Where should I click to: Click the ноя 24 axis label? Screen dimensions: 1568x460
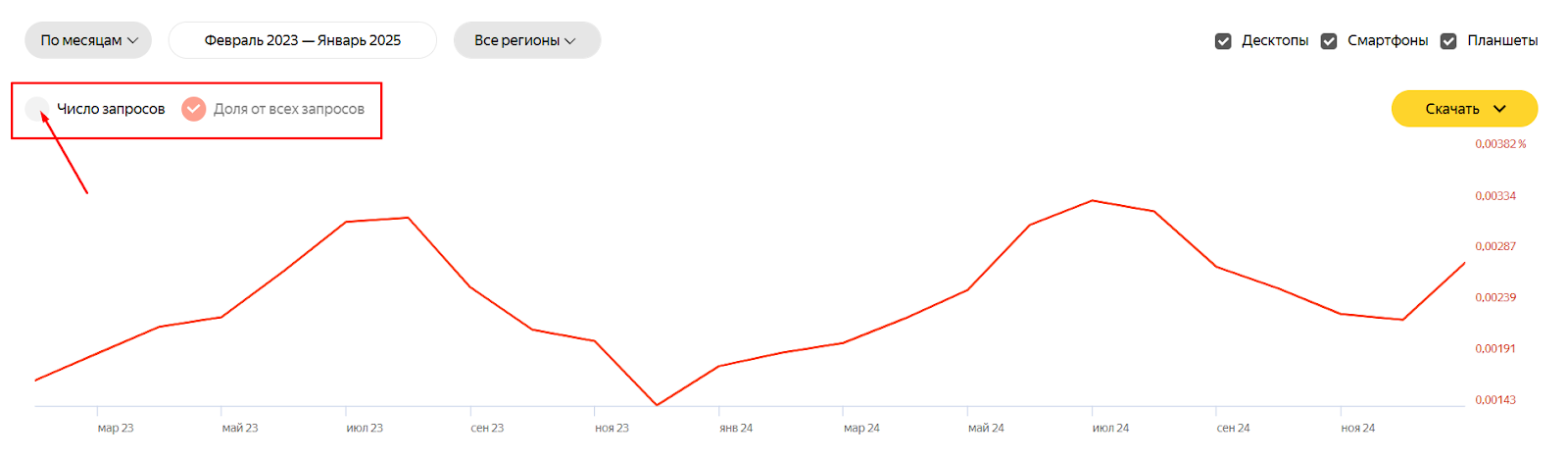[1358, 428]
